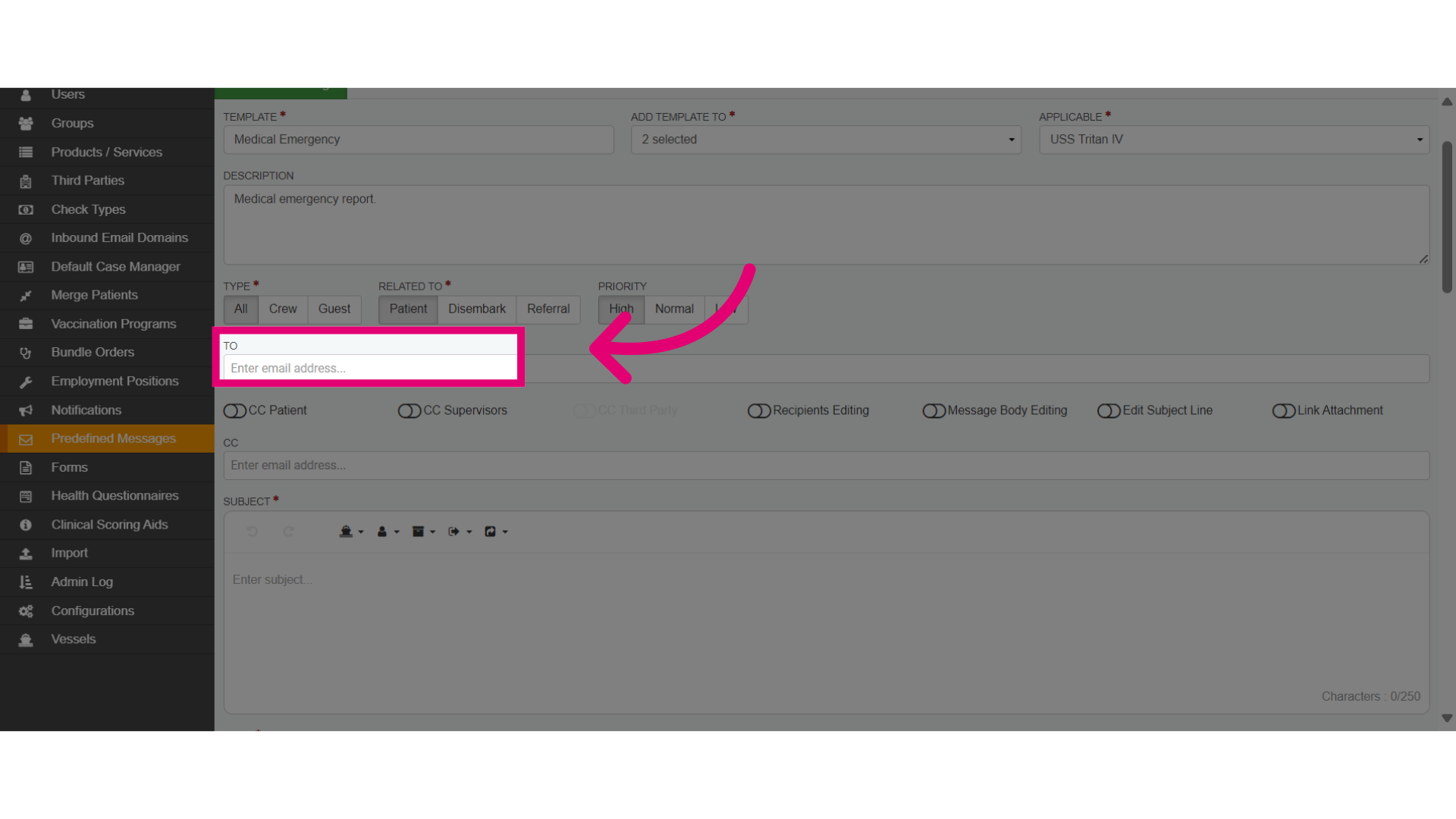The height and width of the screenshot is (819, 1456).
Task: Click the Bundle Orders stethoscope icon
Action: [x=26, y=353]
